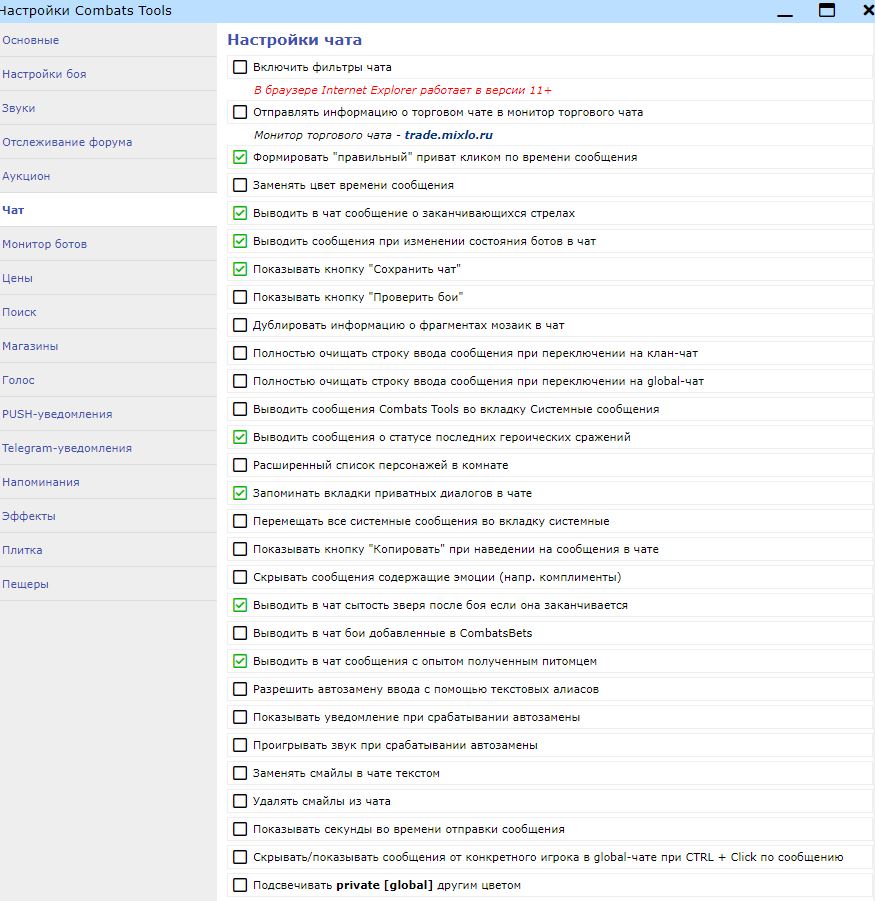Check Показывать уведомление при срабатывании автозамены
The image size is (875, 901).
[240, 717]
